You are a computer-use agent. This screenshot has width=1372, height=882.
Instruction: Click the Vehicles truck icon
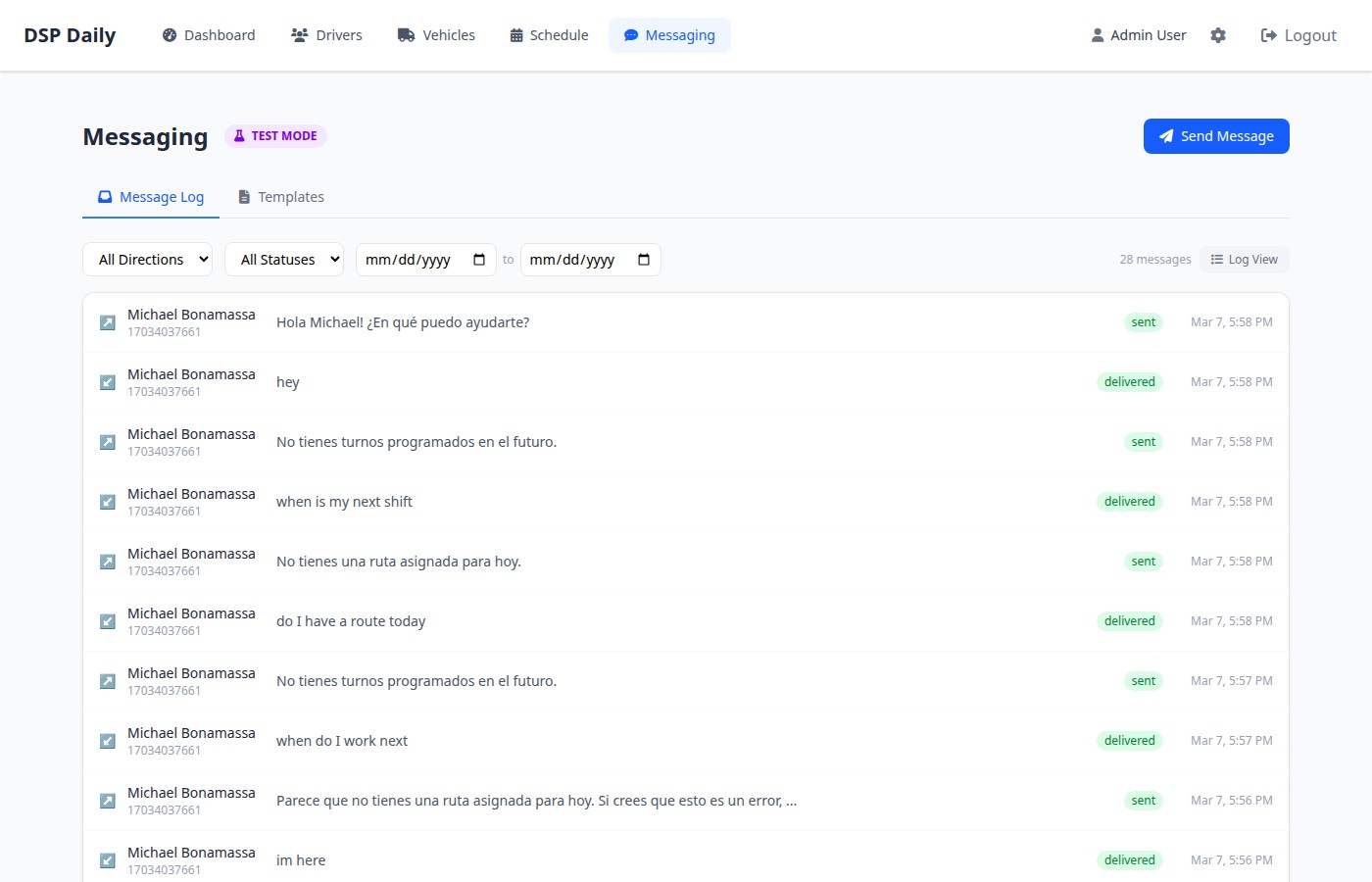[405, 34]
